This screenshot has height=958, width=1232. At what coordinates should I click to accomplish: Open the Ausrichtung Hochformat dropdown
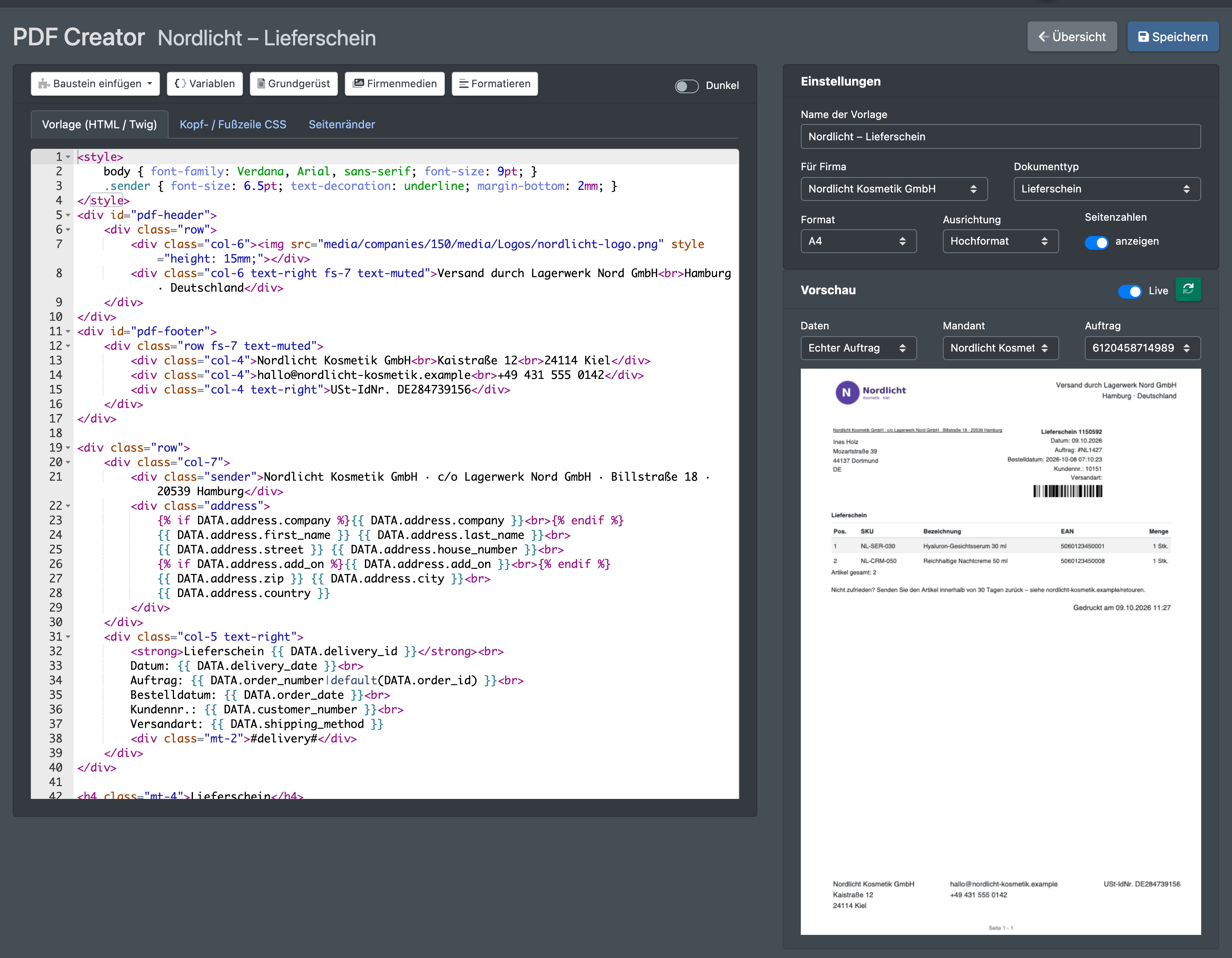[x=1000, y=241]
